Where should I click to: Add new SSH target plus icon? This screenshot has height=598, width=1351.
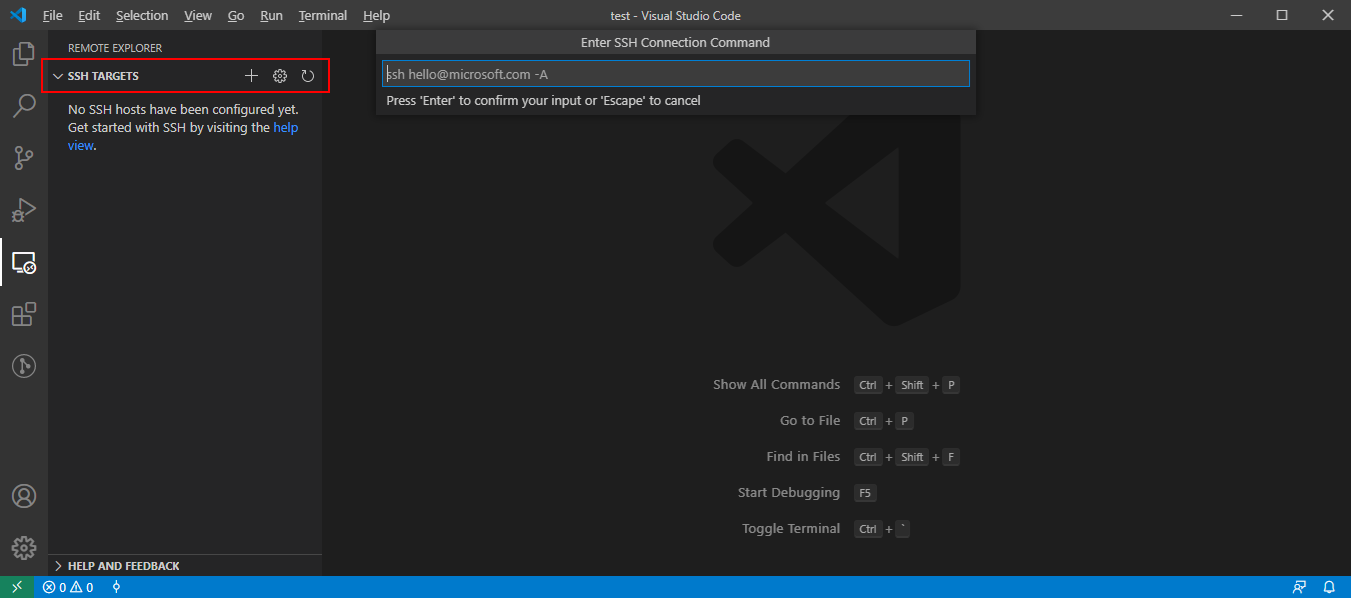click(x=251, y=76)
